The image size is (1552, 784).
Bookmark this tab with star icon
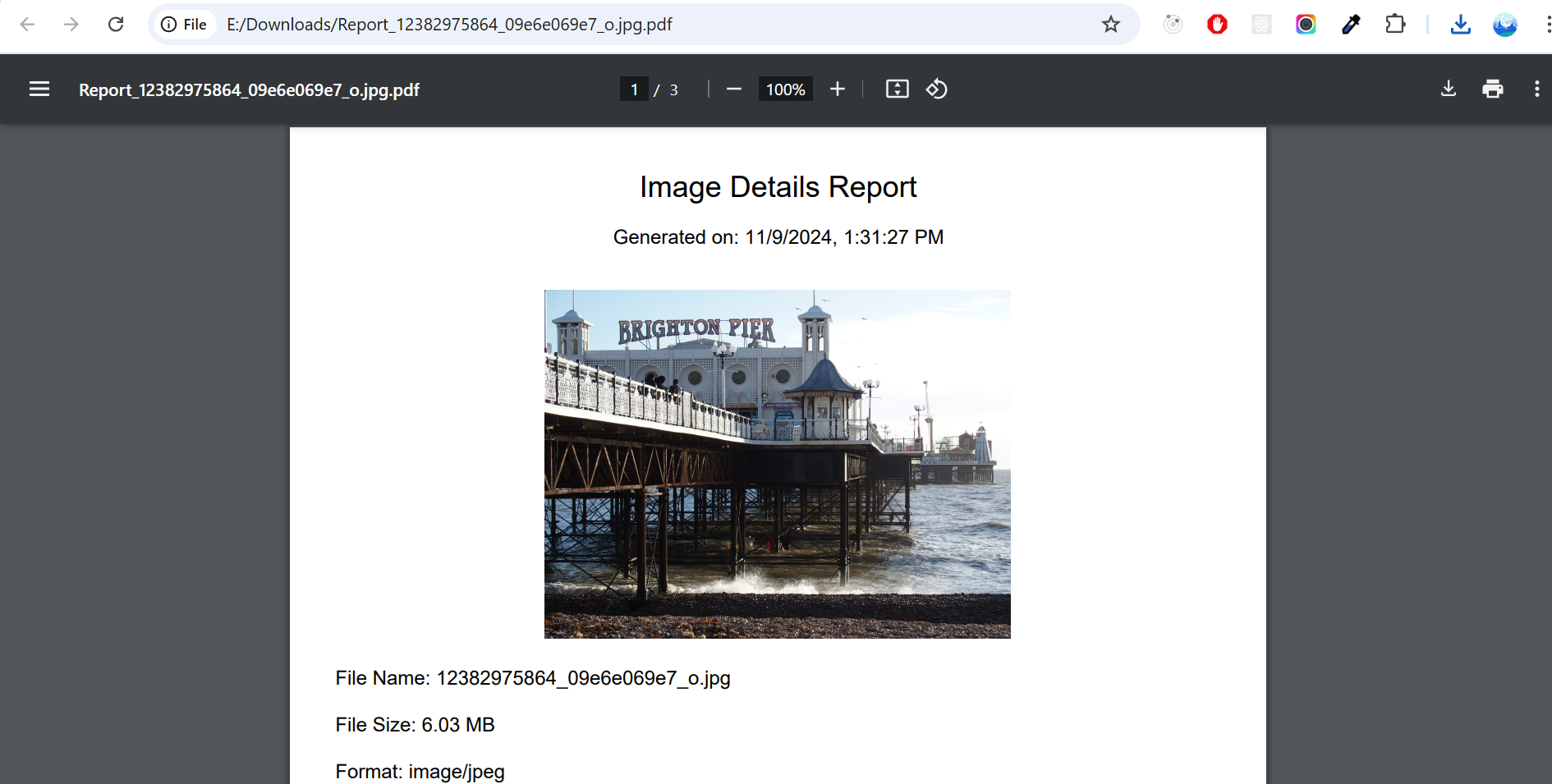pos(1111,25)
